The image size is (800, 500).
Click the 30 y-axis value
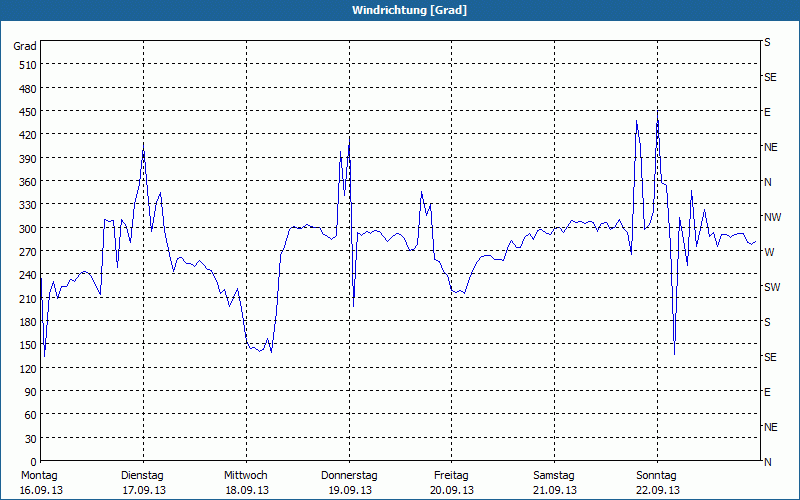point(31,439)
